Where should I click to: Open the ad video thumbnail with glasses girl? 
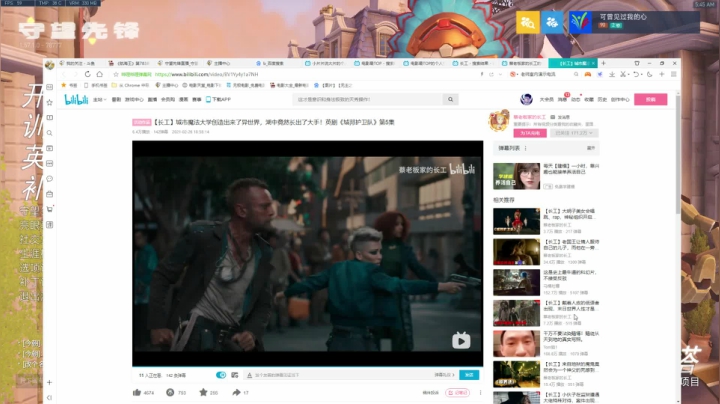(517, 176)
